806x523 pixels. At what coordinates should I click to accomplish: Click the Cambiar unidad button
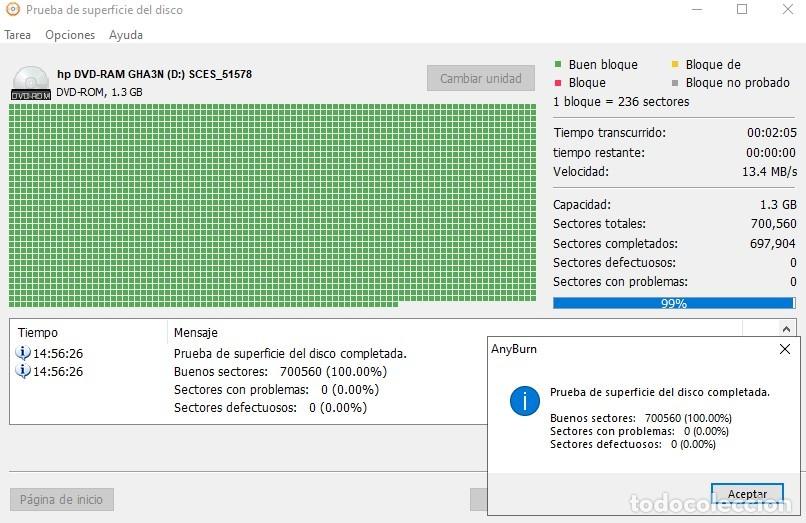tap(481, 78)
